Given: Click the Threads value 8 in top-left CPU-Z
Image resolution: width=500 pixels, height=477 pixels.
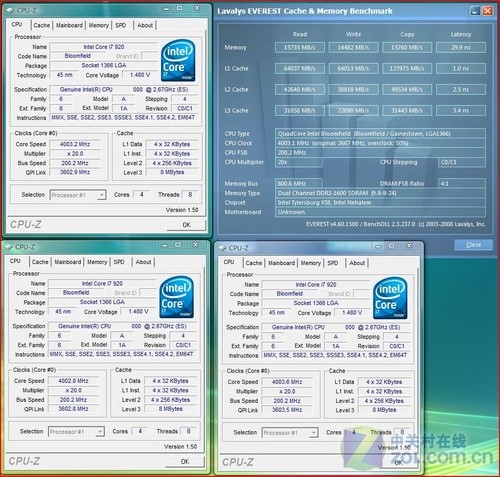Looking at the screenshot, I should [x=190, y=195].
